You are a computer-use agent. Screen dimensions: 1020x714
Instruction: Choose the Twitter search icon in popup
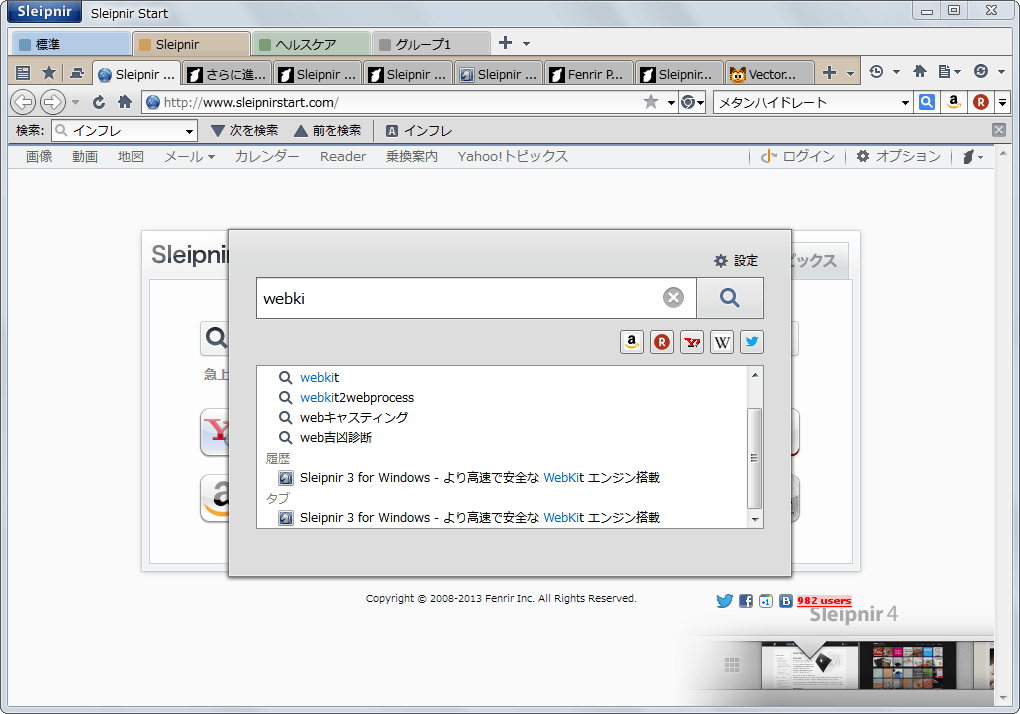click(x=751, y=341)
